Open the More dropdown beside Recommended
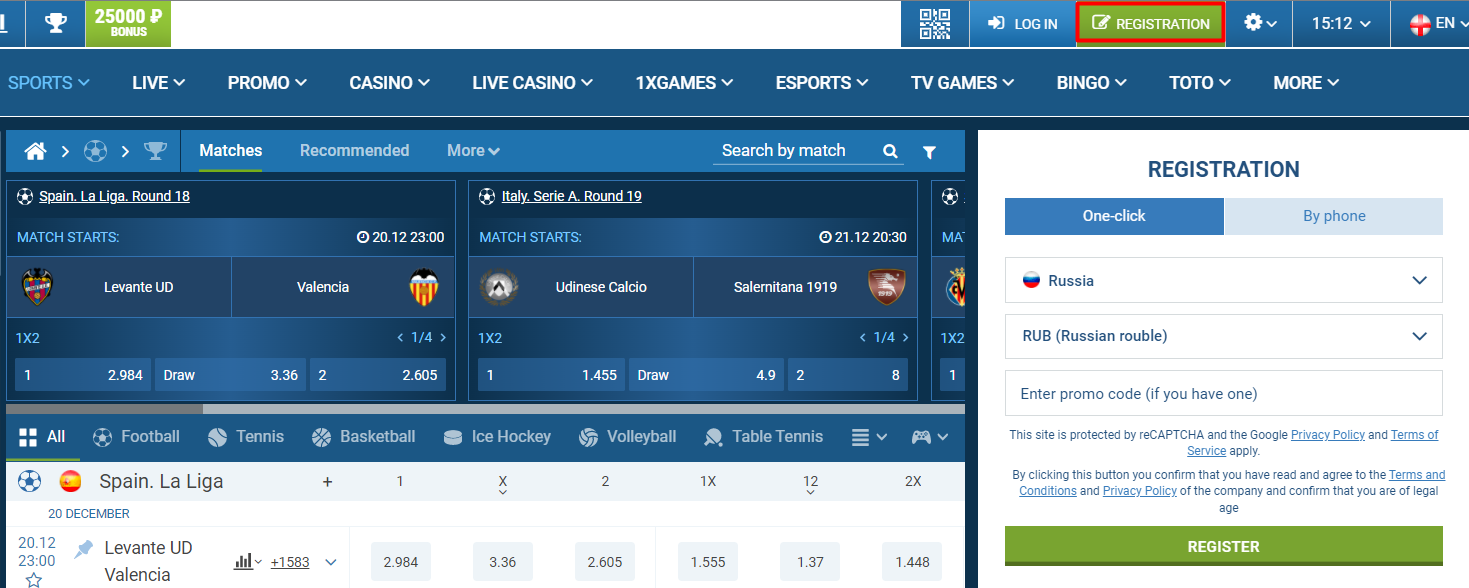Viewport: 1469px width, 588px height. (x=473, y=151)
